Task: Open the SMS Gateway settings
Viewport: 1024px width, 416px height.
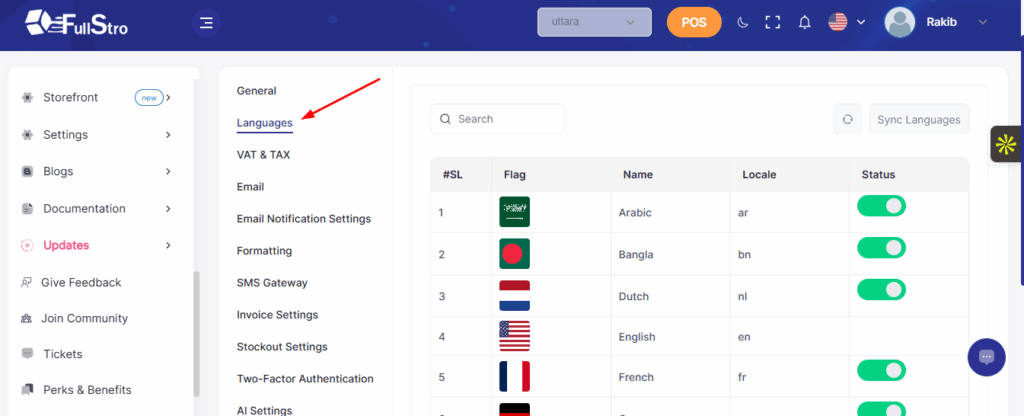Action: (x=272, y=283)
